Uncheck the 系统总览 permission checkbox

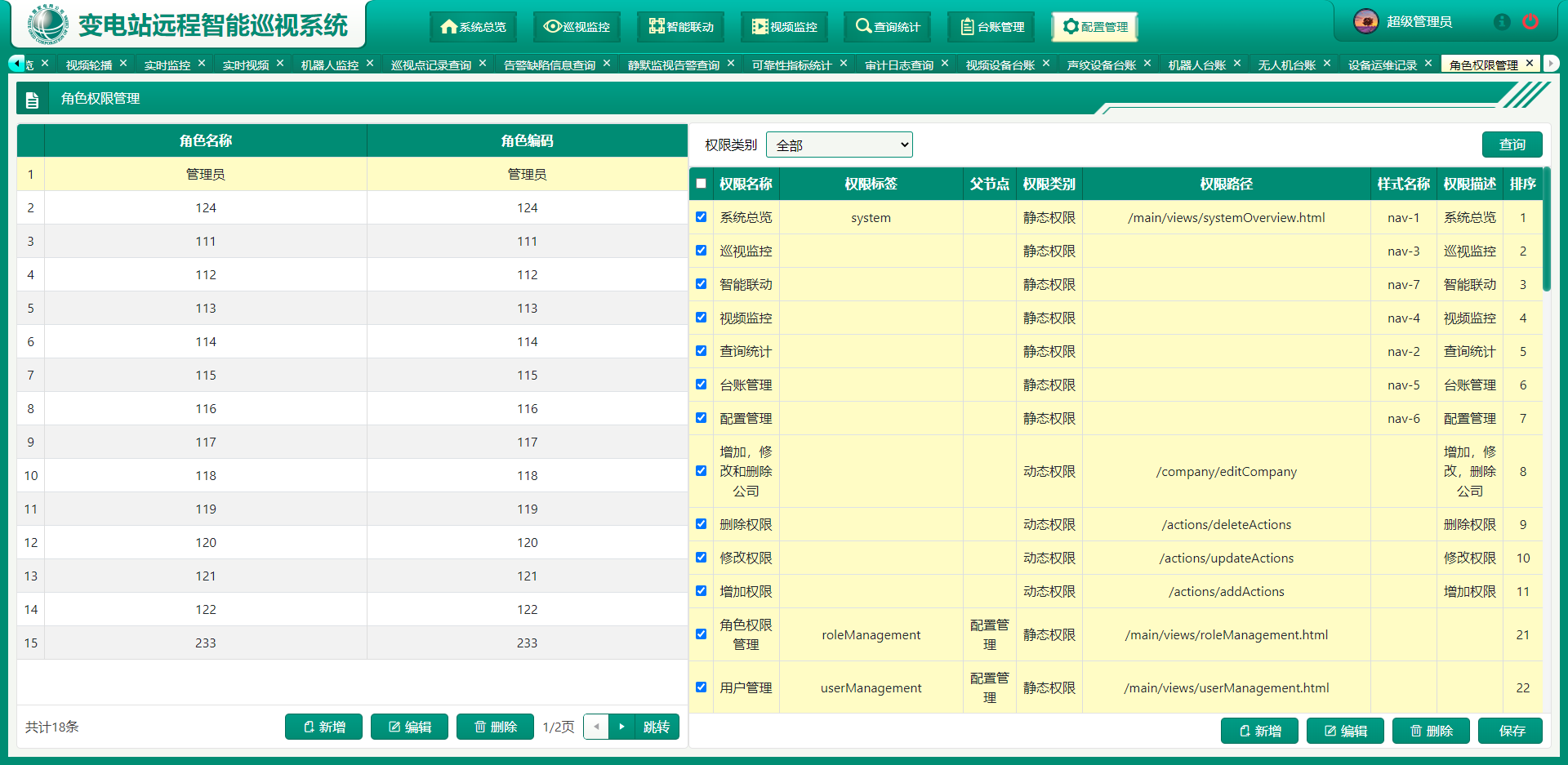point(701,217)
